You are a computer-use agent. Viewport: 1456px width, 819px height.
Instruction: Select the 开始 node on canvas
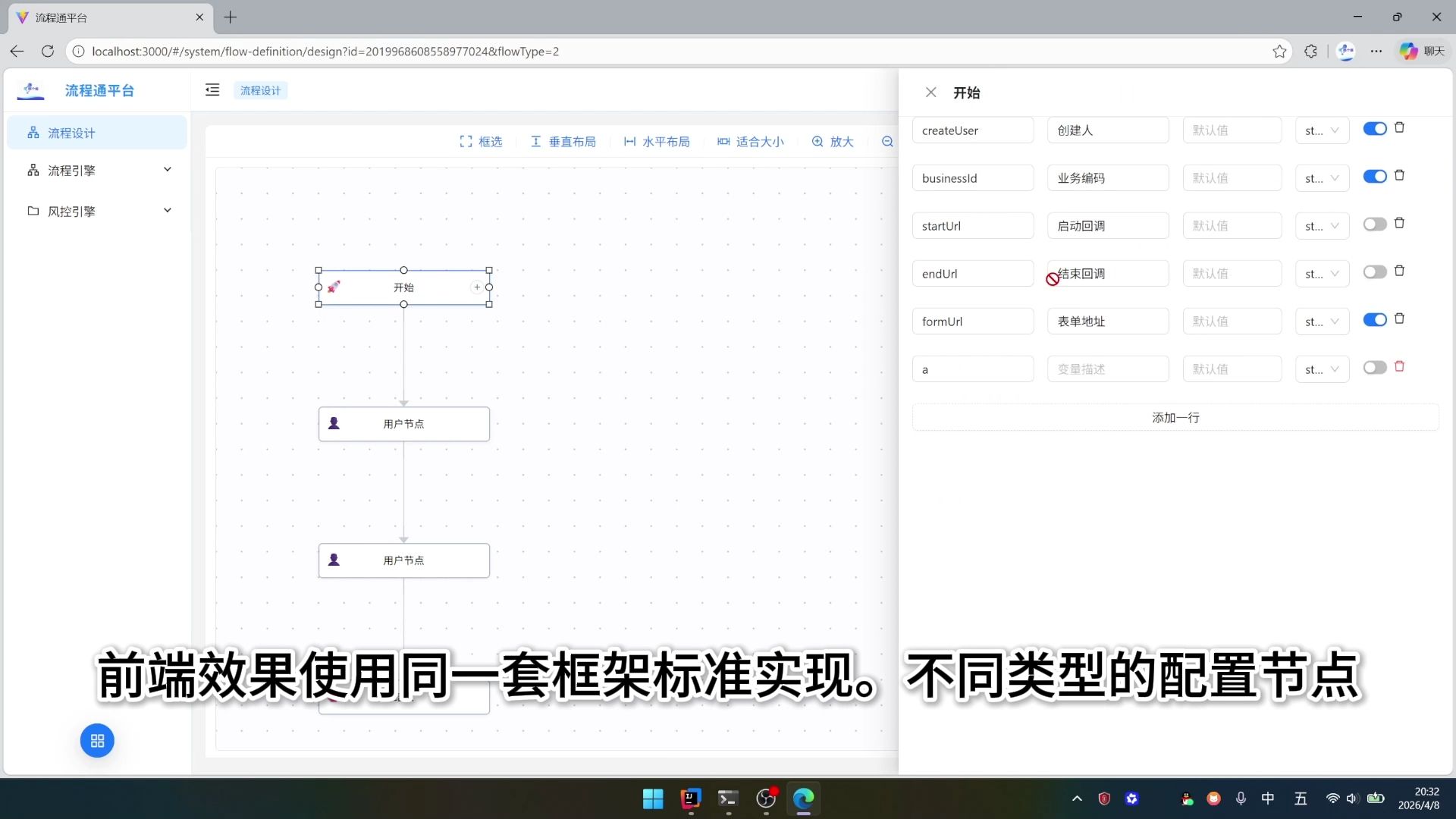(x=403, y=287)
